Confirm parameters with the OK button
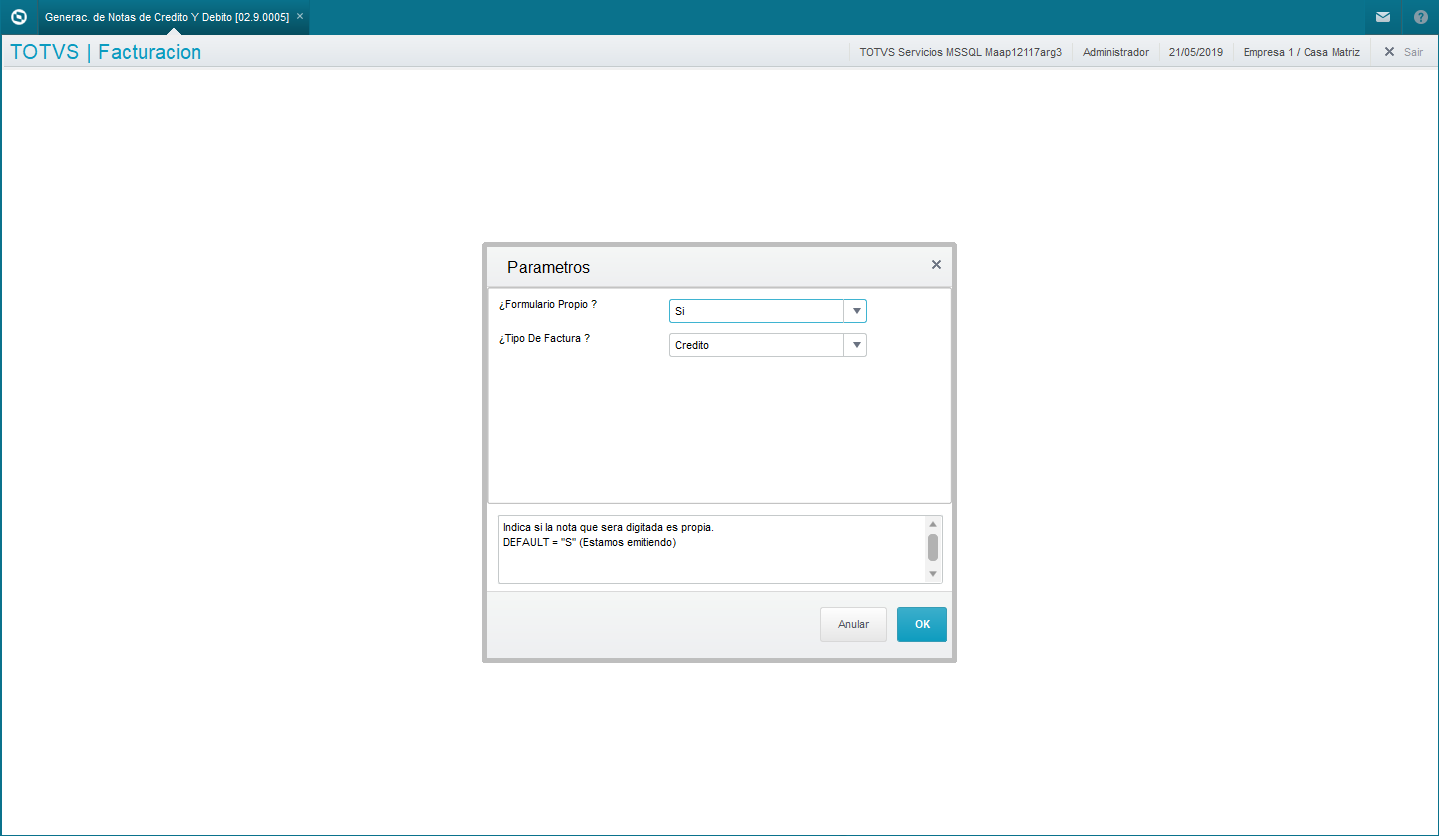The height and width of the screenshot is (836, 1439). tap(922, 624)
